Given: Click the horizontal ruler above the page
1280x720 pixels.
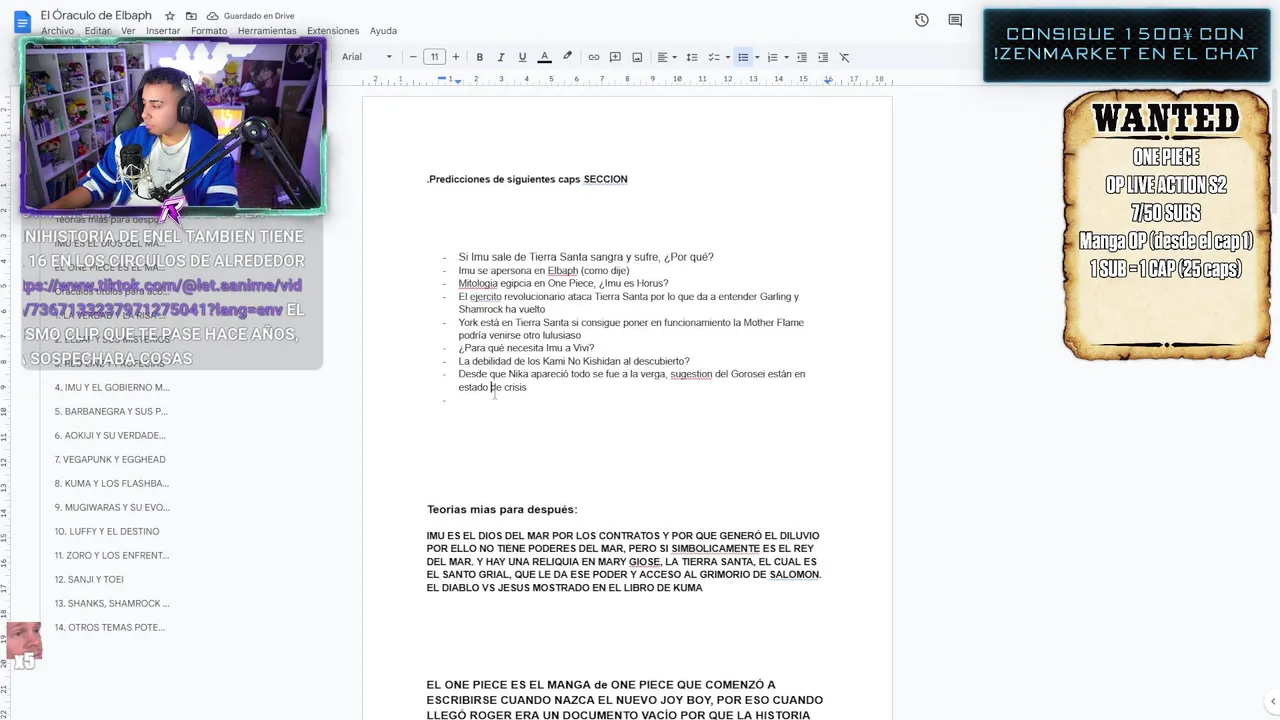Looking at the screenshot, I should (x=627, y=79).
